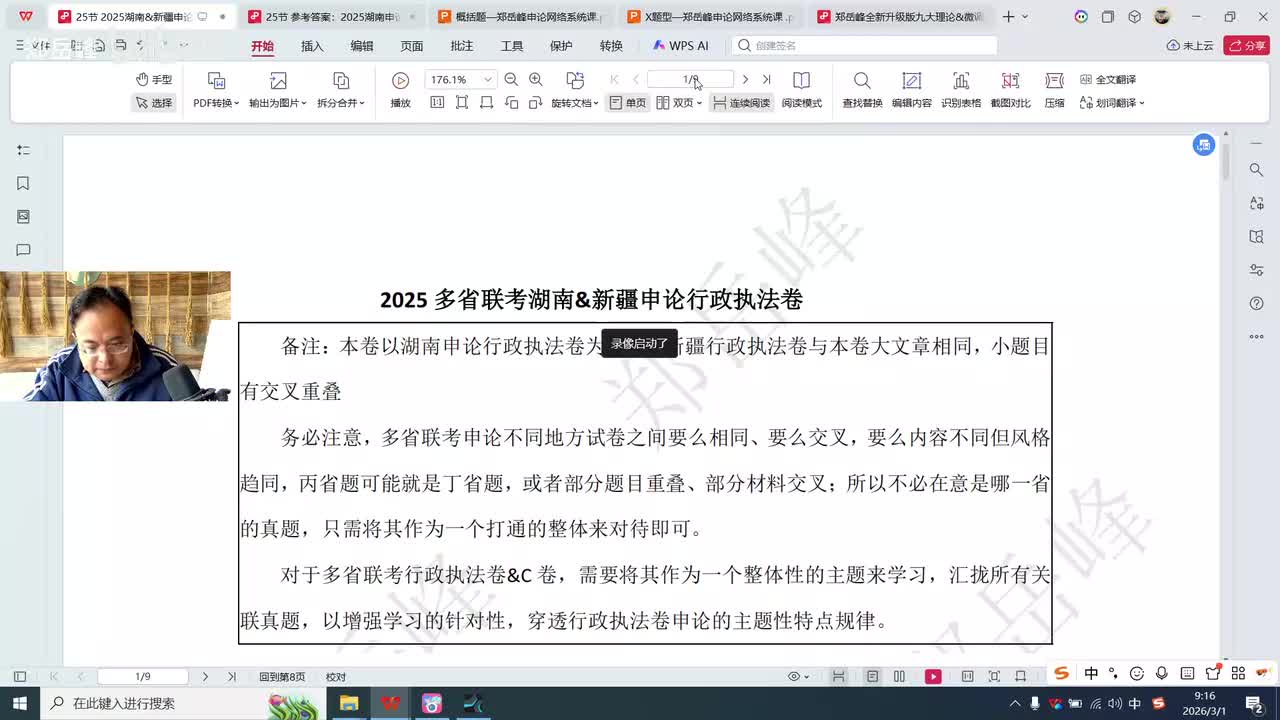Activate the Select tool
The width and height of the screenshot is (1280, 720).
click(x=154, y=102)
